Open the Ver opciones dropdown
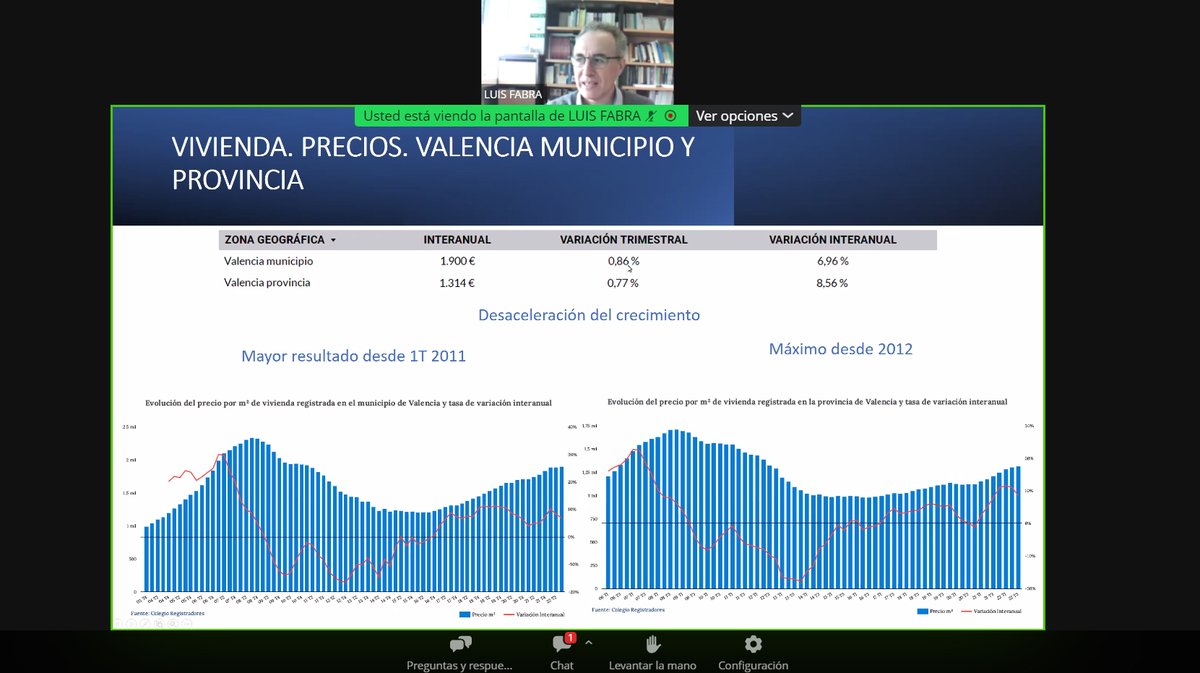 tap(745, 116)
